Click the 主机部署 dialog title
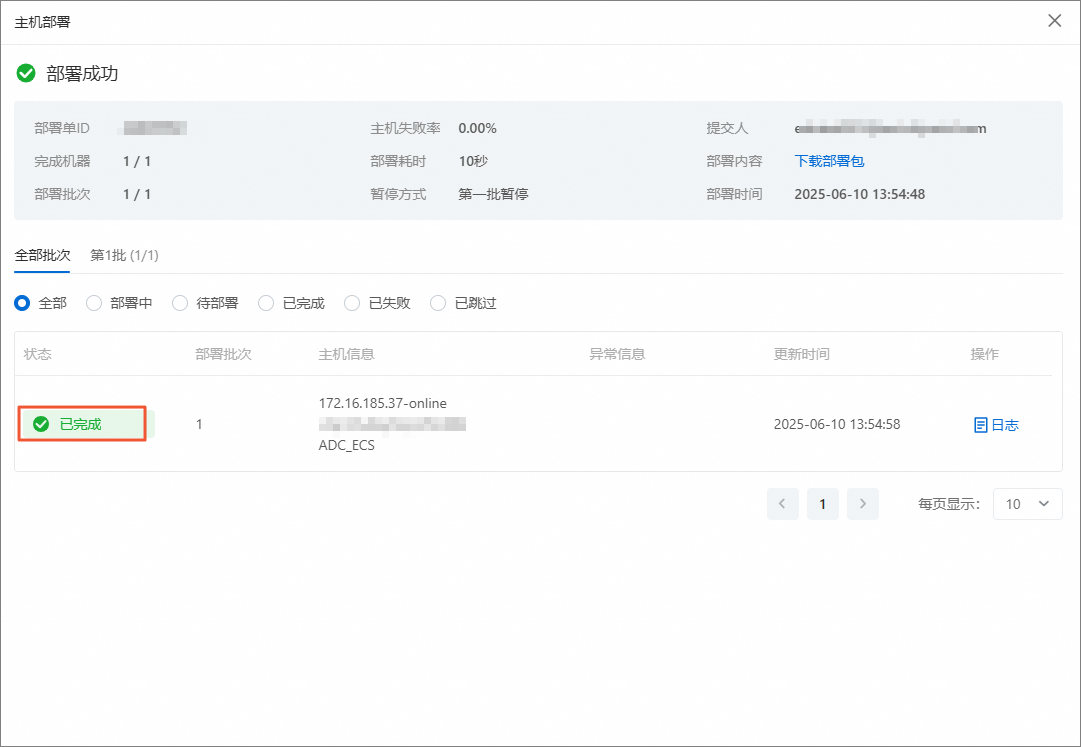The image size is (1081, 747). pyautogui.click(x=42, y=22)
